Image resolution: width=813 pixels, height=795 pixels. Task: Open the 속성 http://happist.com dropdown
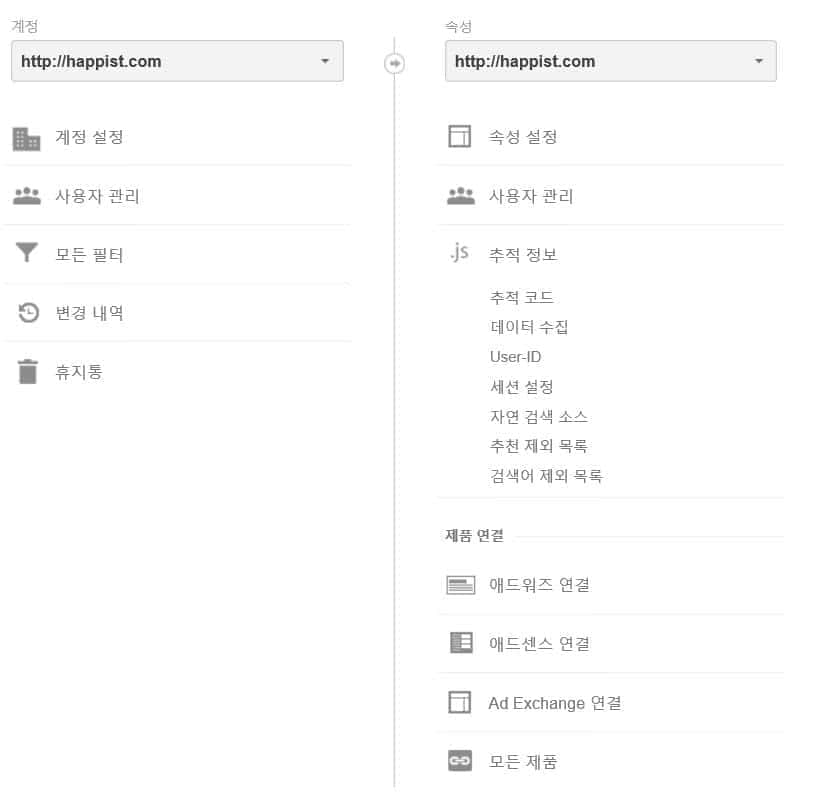tap(610, 61)
